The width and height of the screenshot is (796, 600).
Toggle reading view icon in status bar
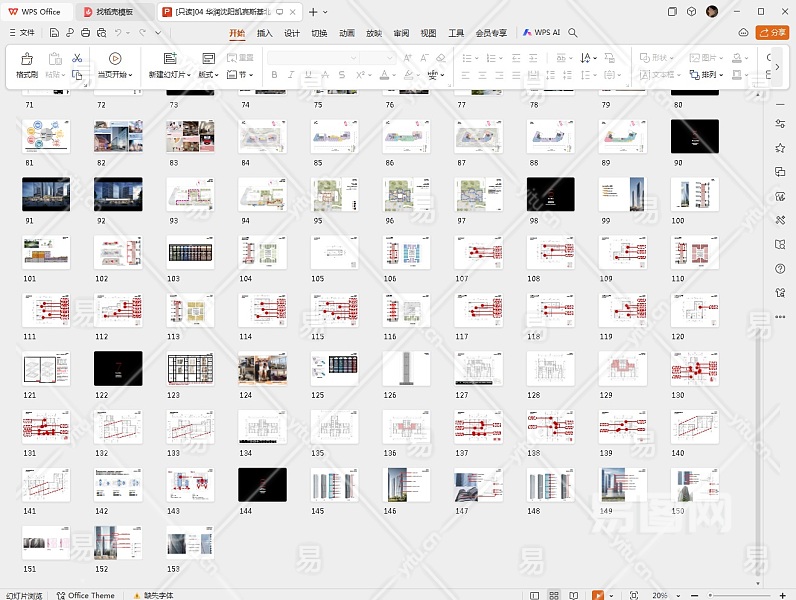575,595
